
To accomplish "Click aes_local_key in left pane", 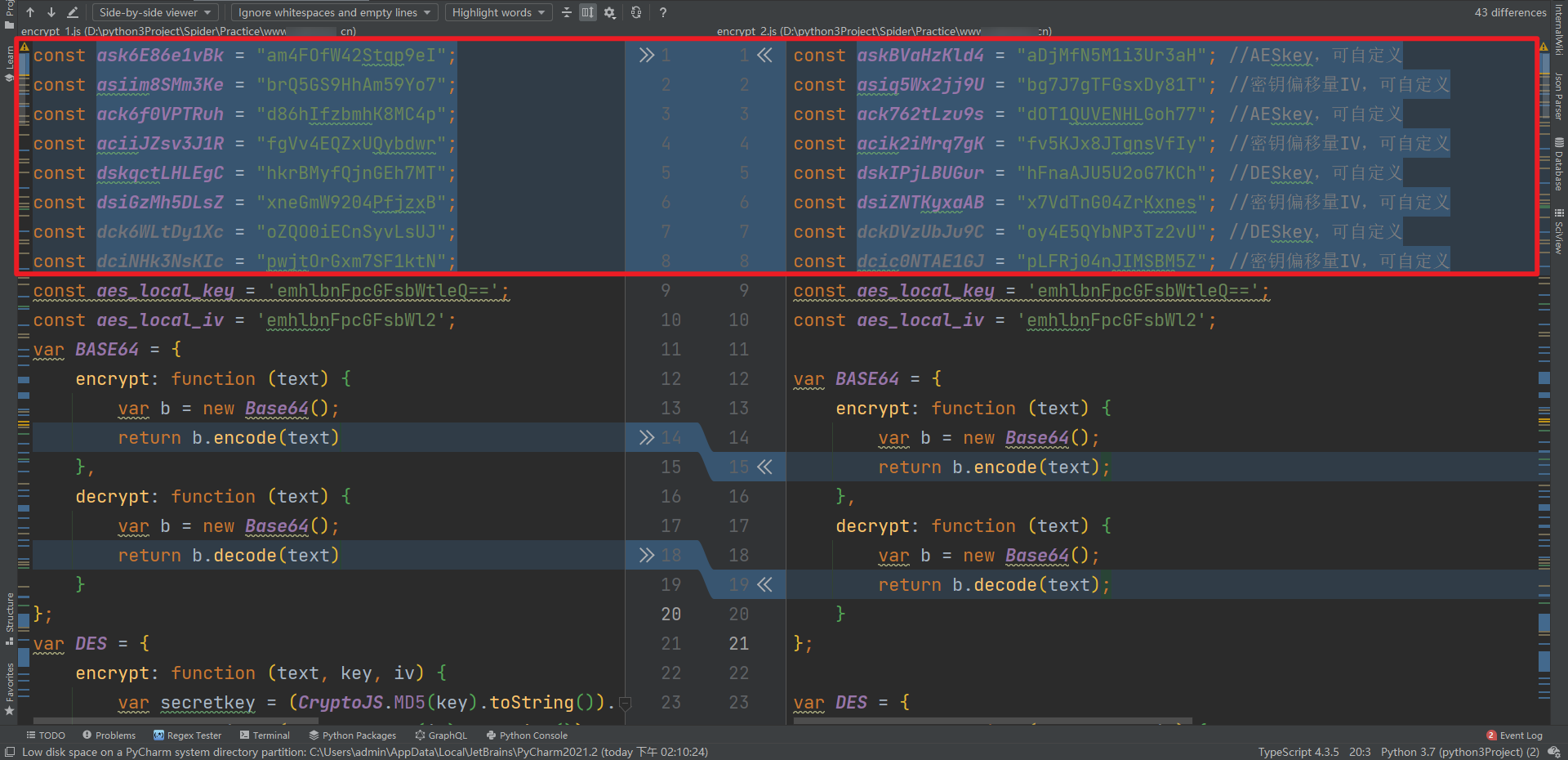I will pyautogui.click(x=165, y=291).
